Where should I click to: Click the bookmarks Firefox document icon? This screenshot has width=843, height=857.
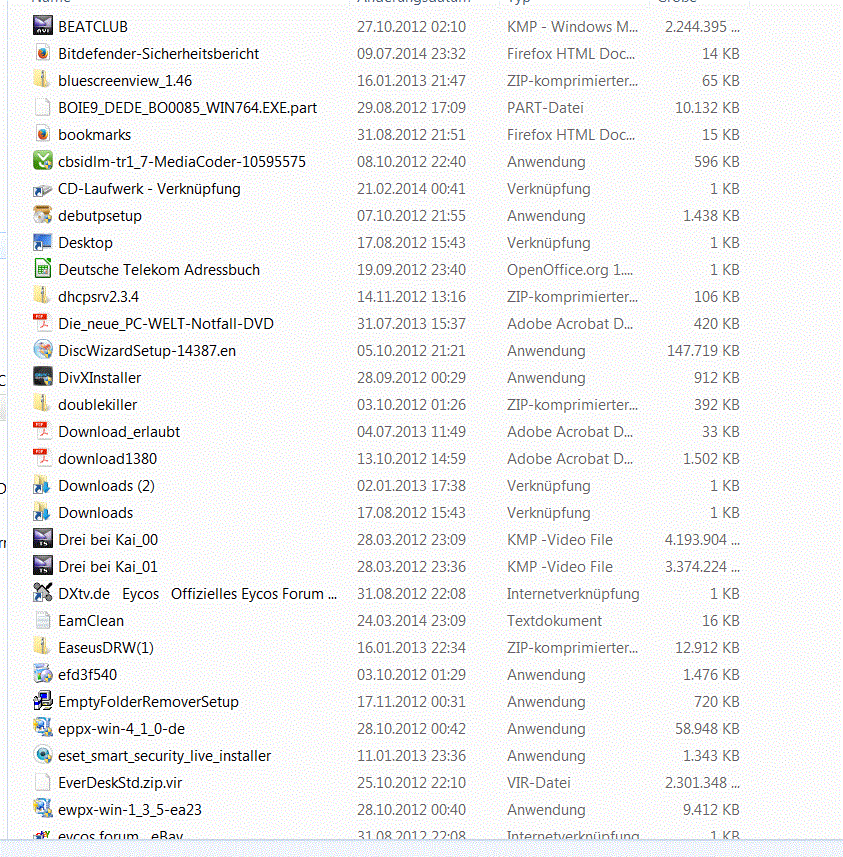coord(43,134)
